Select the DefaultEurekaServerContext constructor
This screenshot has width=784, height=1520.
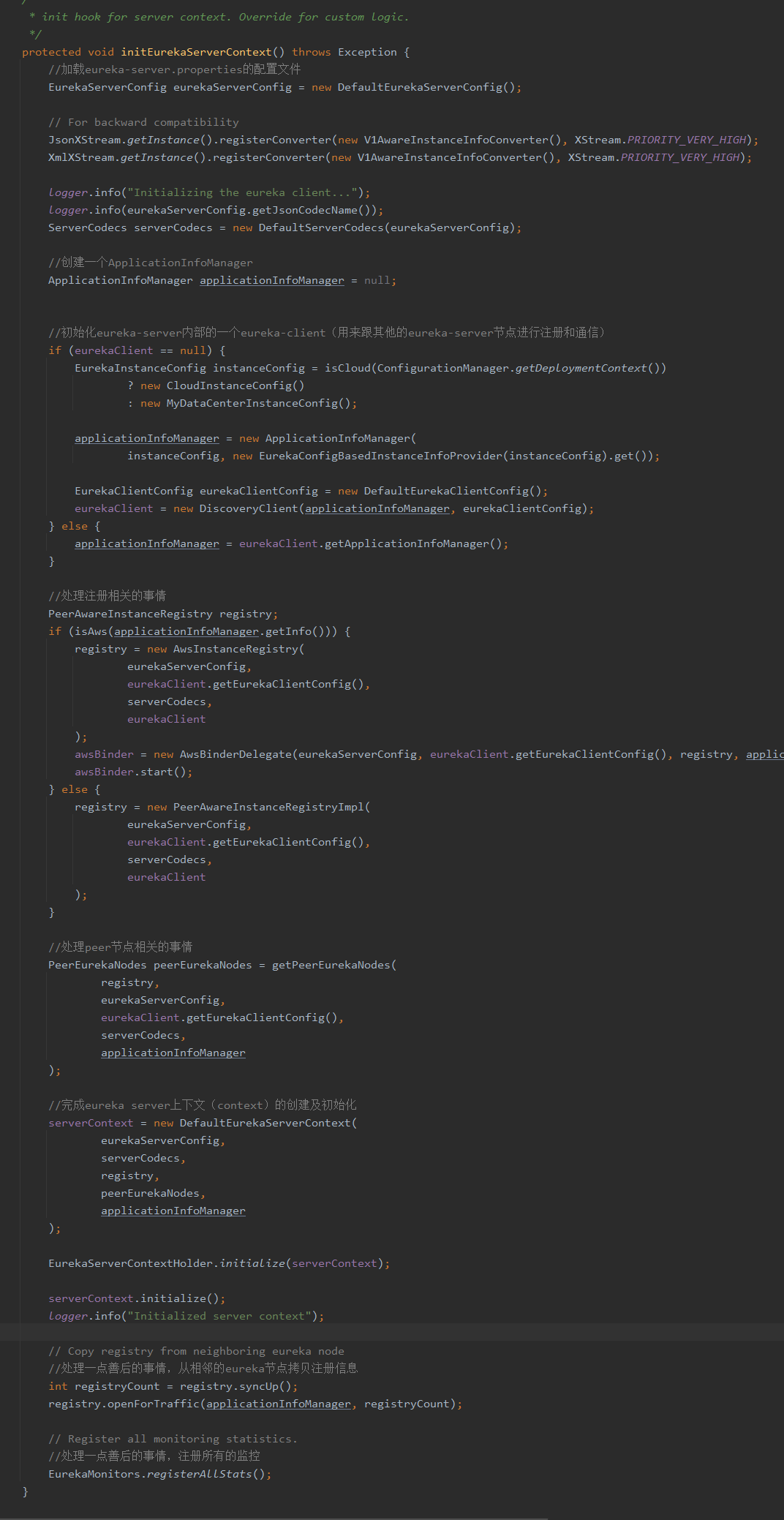coord(265,1123)
